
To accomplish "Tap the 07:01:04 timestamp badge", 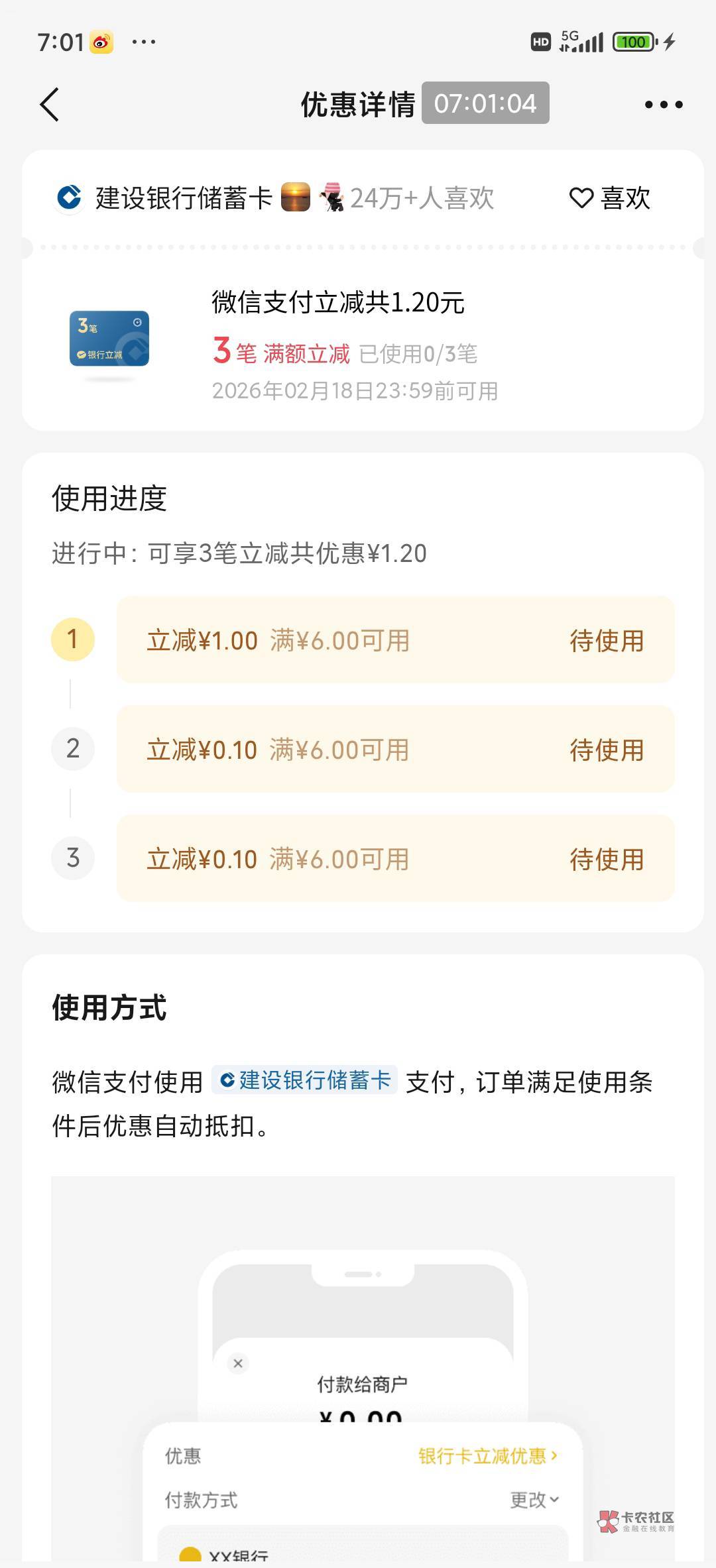I will tap(485, 103).
